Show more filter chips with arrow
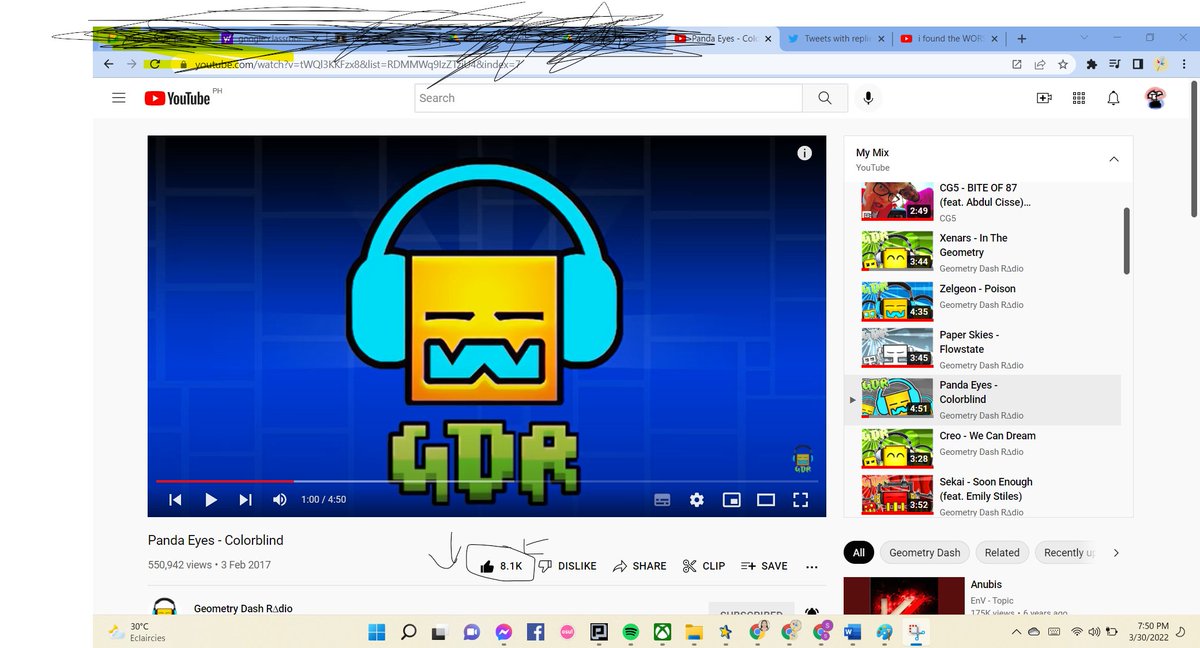This screenshot has height=648, width=1200. click(x=1116, y=552)
